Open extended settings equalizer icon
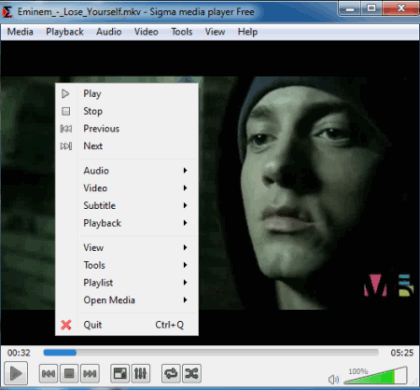 [x=141, y=374]
